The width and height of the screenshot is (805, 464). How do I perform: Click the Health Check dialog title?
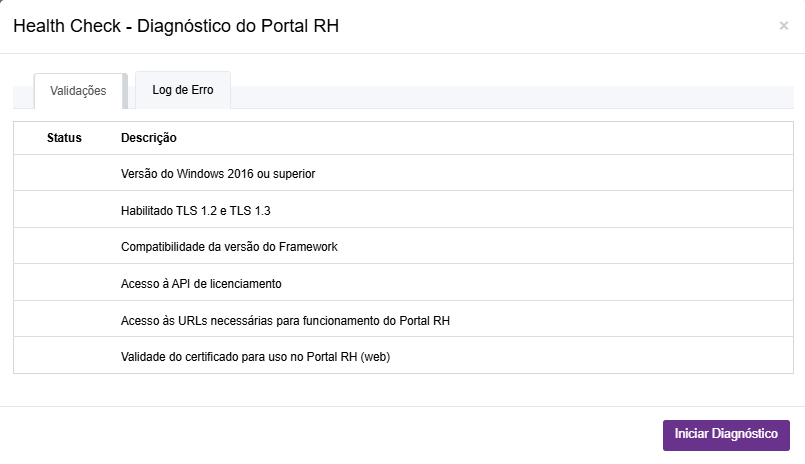point(176,27)
